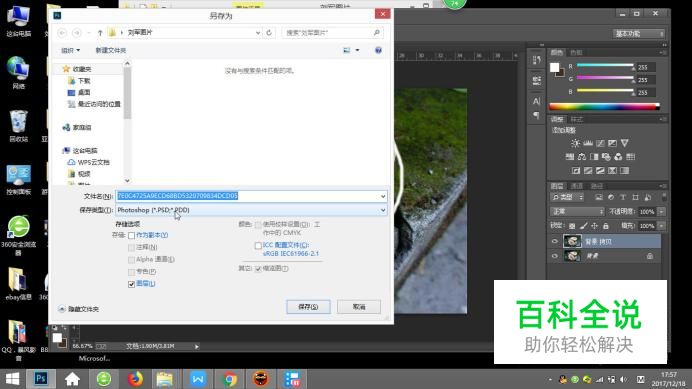Filter layers by adjustment layer type
692x389 pixels.
tap(611, 197)
